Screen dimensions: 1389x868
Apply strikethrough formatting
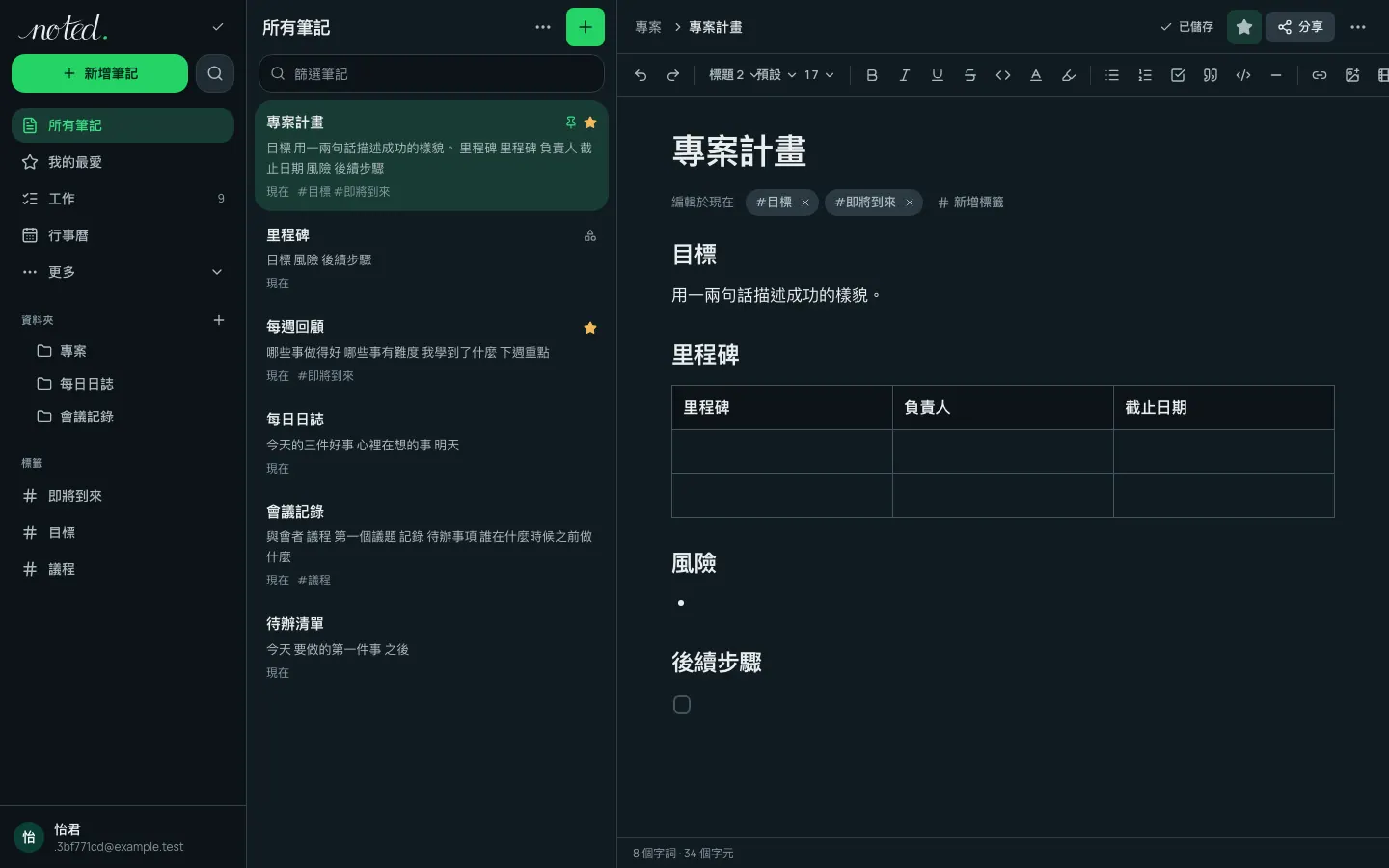coord(970,75)
